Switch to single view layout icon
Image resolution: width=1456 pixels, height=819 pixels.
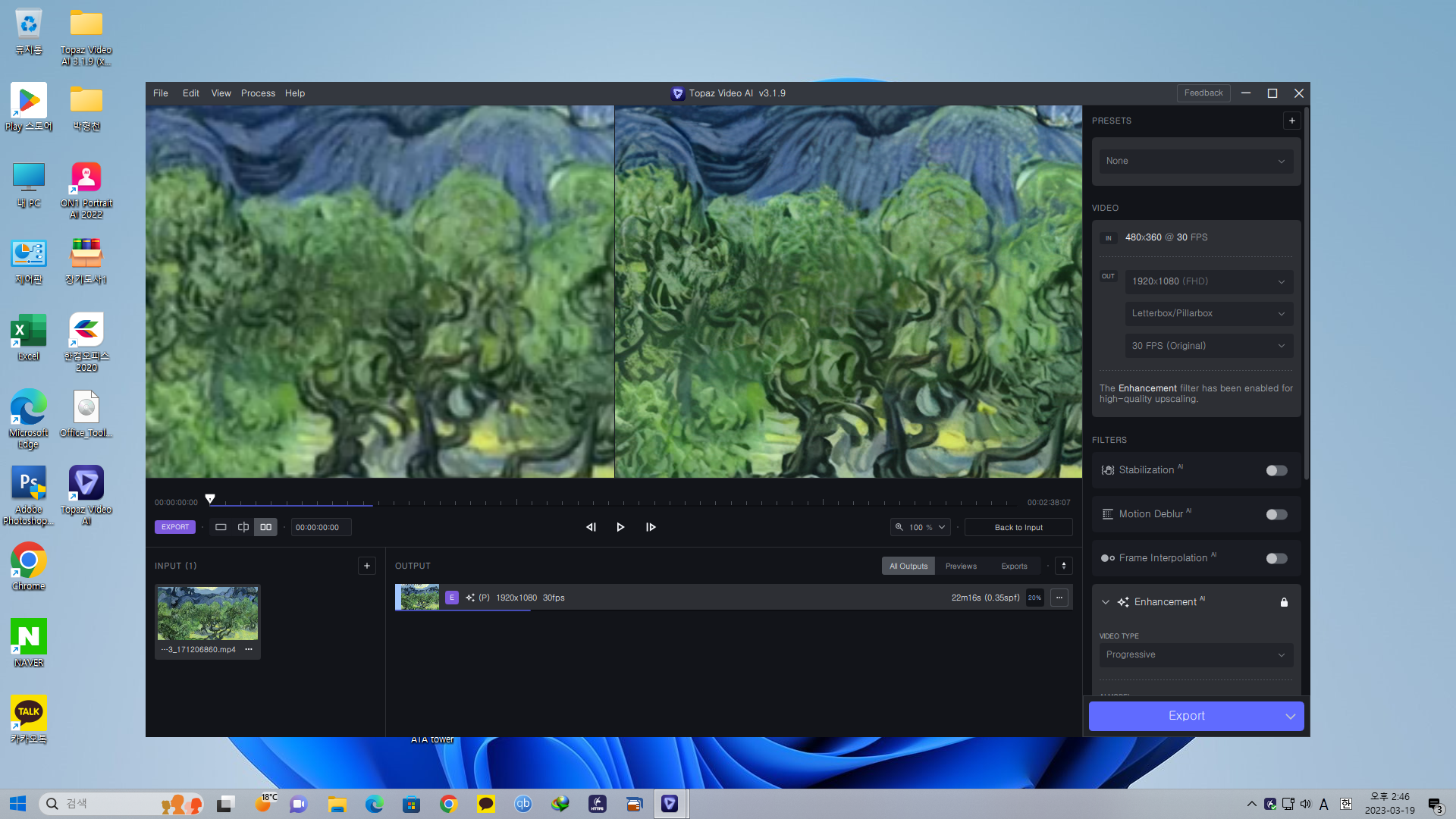(221, 527)
